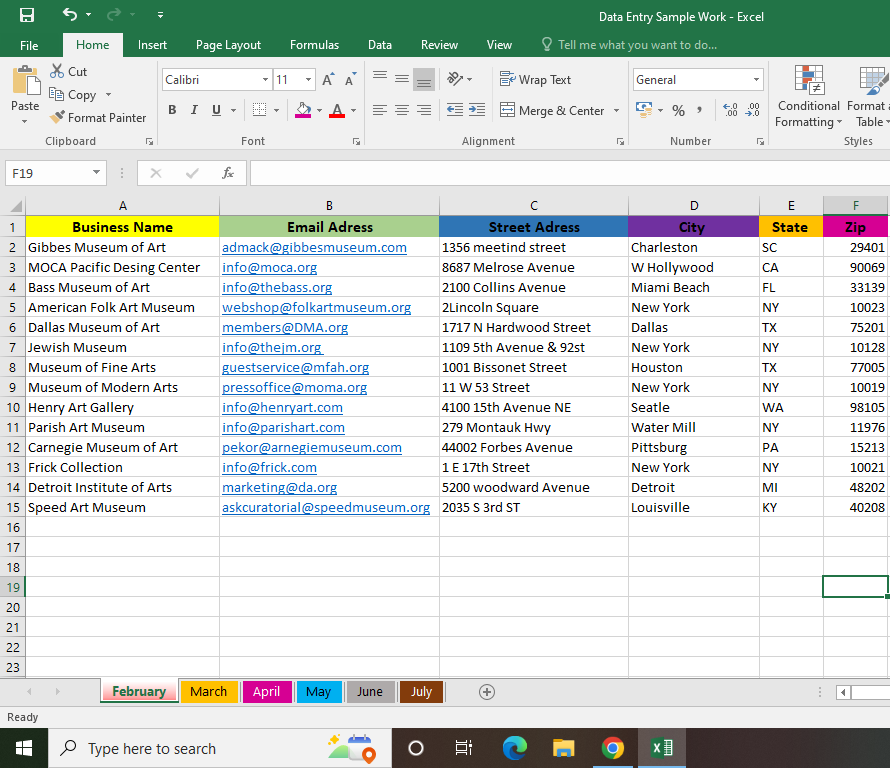Click the Save icon in title bar

click(27, 15)
